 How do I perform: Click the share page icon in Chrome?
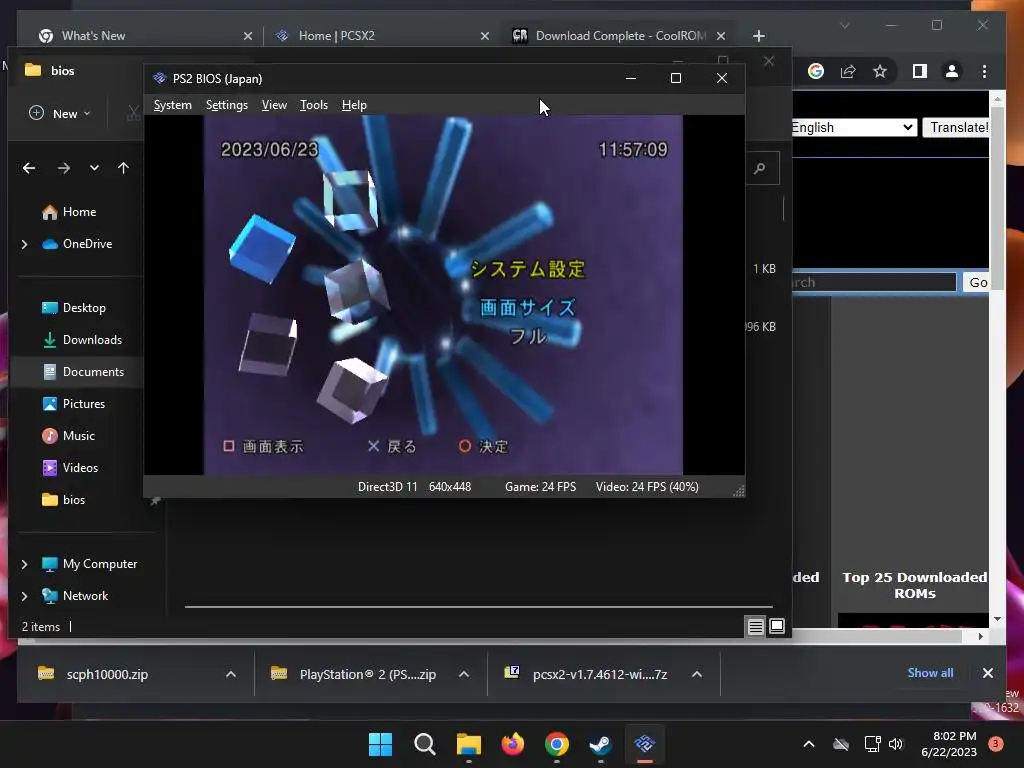pyautogui.click(x=848, y=71)
